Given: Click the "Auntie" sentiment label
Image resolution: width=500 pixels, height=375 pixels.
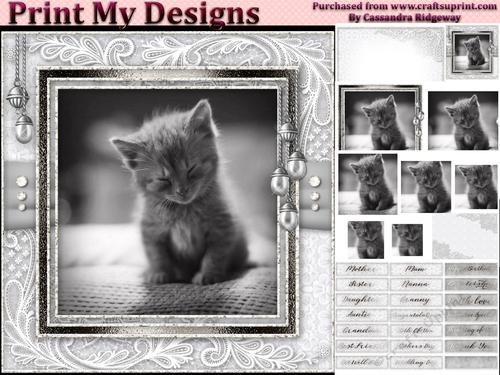Looking at the screenshot, I should click(362, 315).
